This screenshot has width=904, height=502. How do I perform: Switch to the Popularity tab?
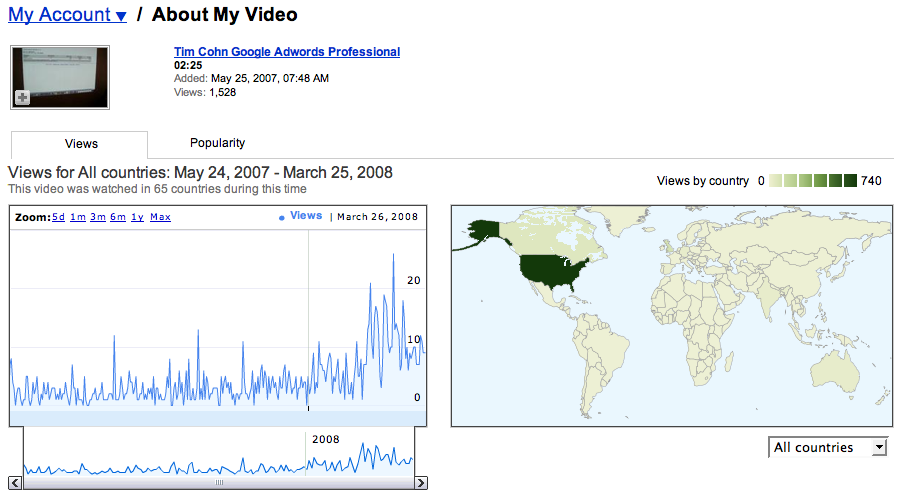point(217,143)
